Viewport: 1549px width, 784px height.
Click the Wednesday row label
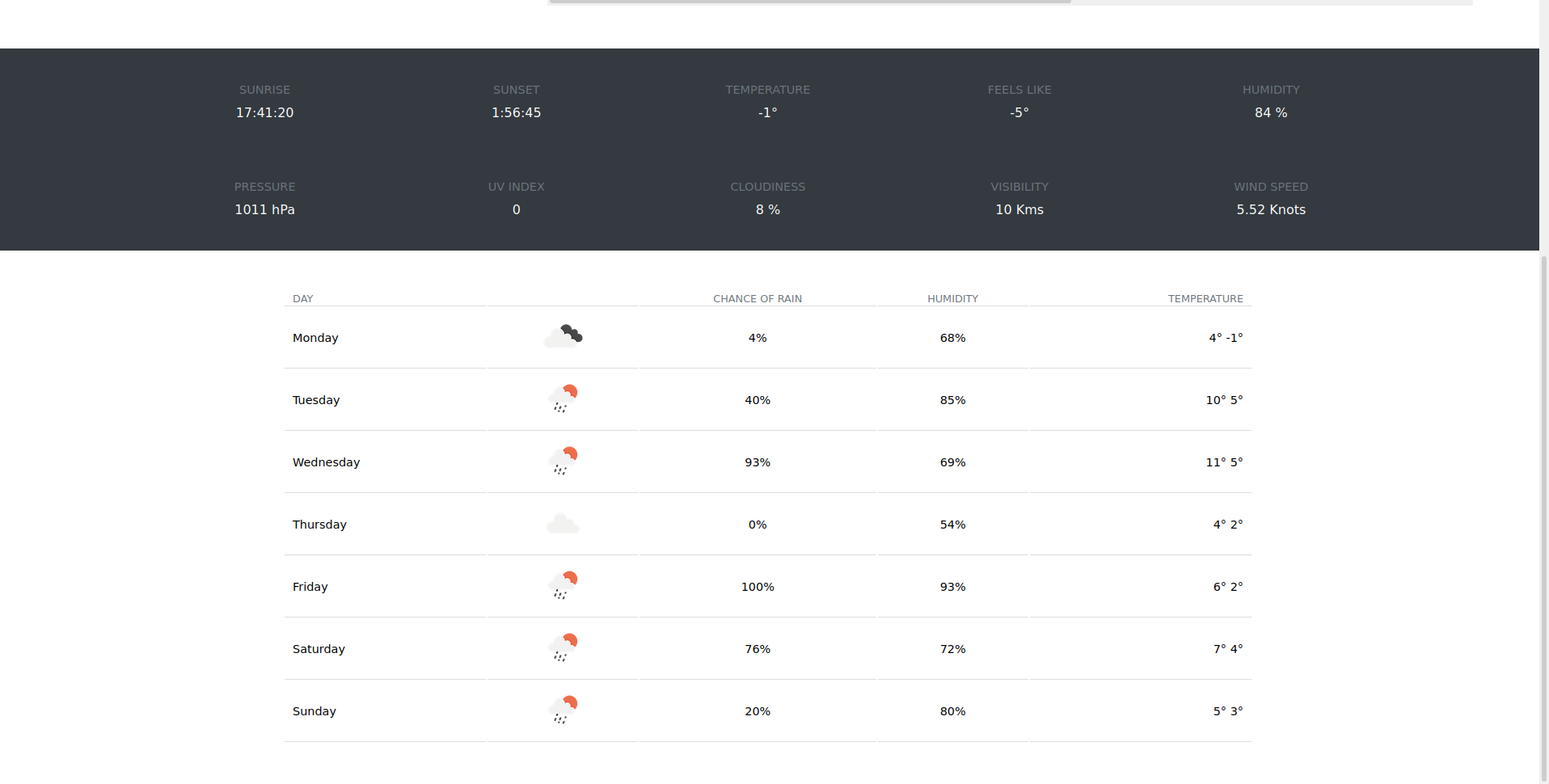[x=327, y=462]
